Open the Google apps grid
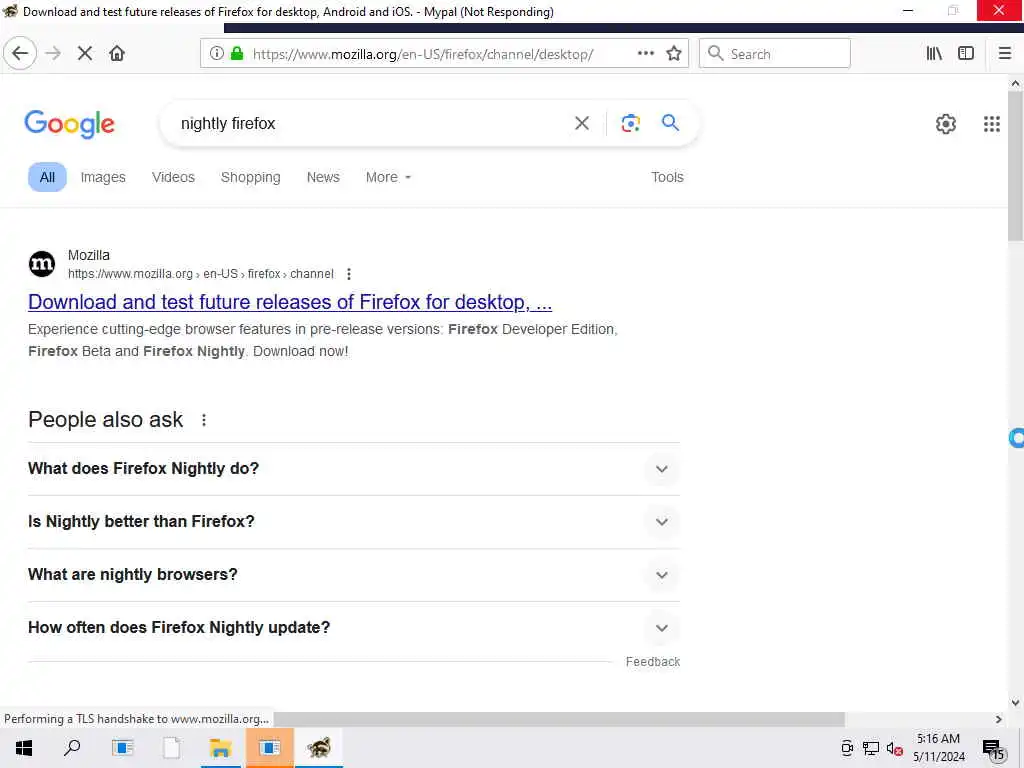 click(x=992, y=123)
